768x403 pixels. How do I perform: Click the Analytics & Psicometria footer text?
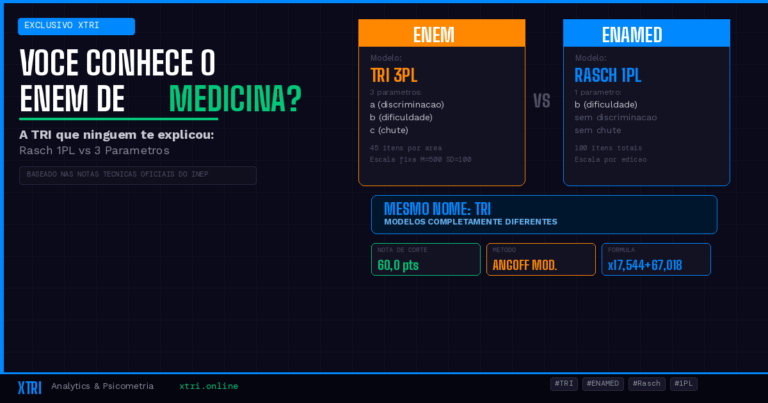pyautogui.click(x=102, y=386)
